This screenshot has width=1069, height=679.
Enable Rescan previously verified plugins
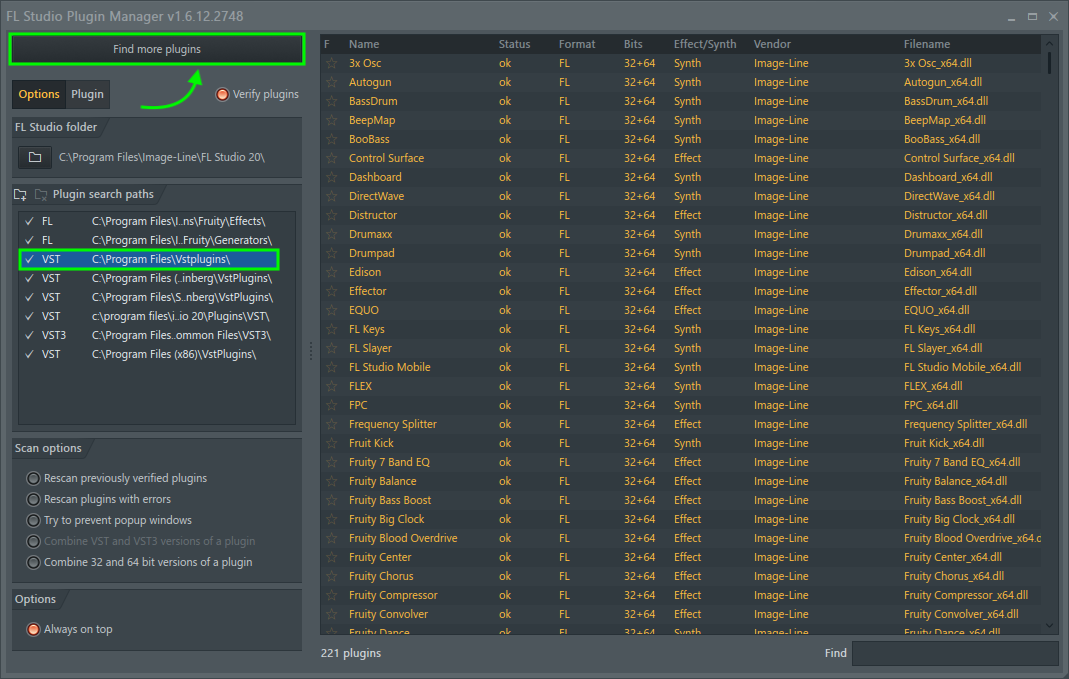(34, 478)
